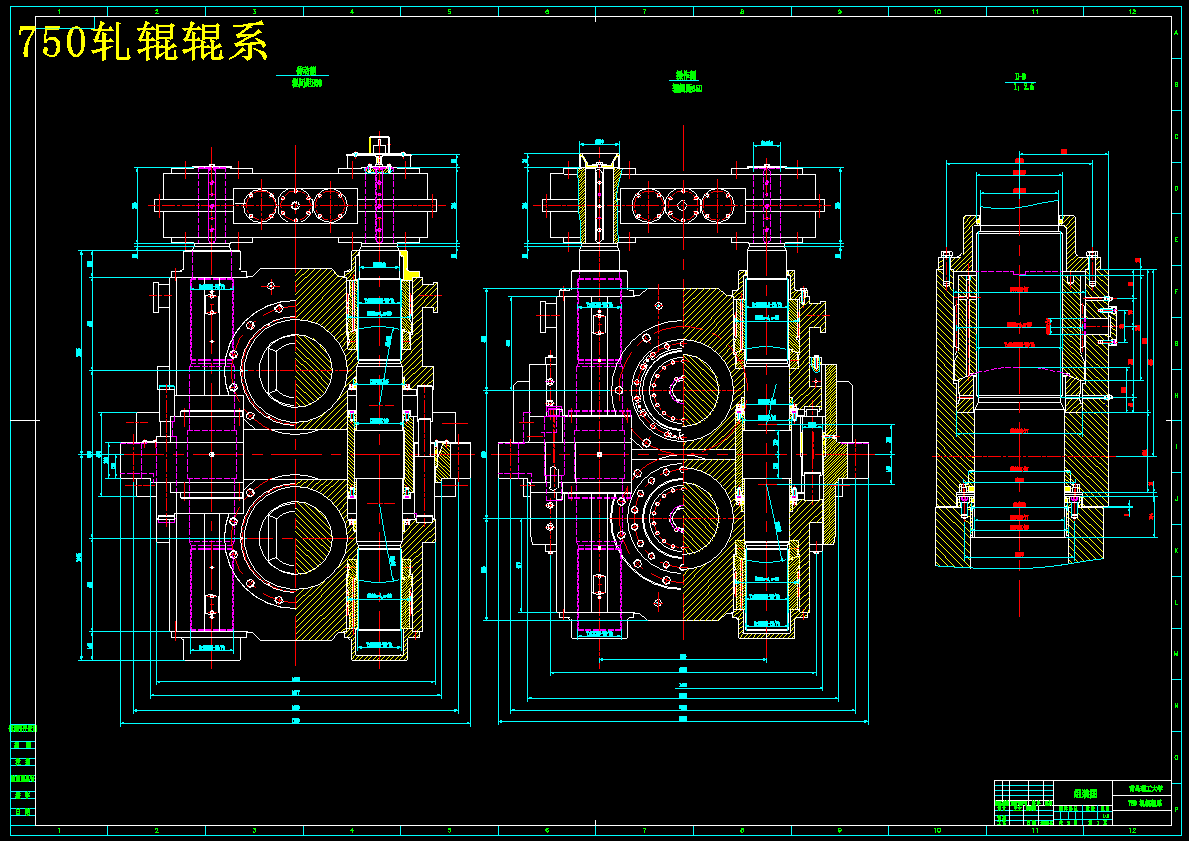The image size is (1189, 841).
Task: Select the three-bolt-circle crosshead on the 传动侧 view
Action: pyautogui.click(x=295, y=205)
